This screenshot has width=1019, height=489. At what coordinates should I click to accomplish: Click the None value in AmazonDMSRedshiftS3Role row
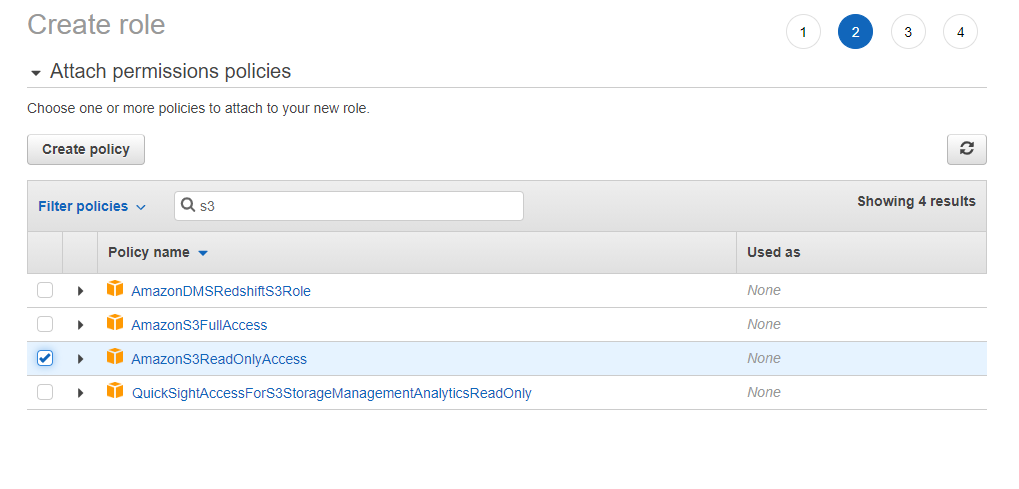pyautogui.click(x=764, y=290)
